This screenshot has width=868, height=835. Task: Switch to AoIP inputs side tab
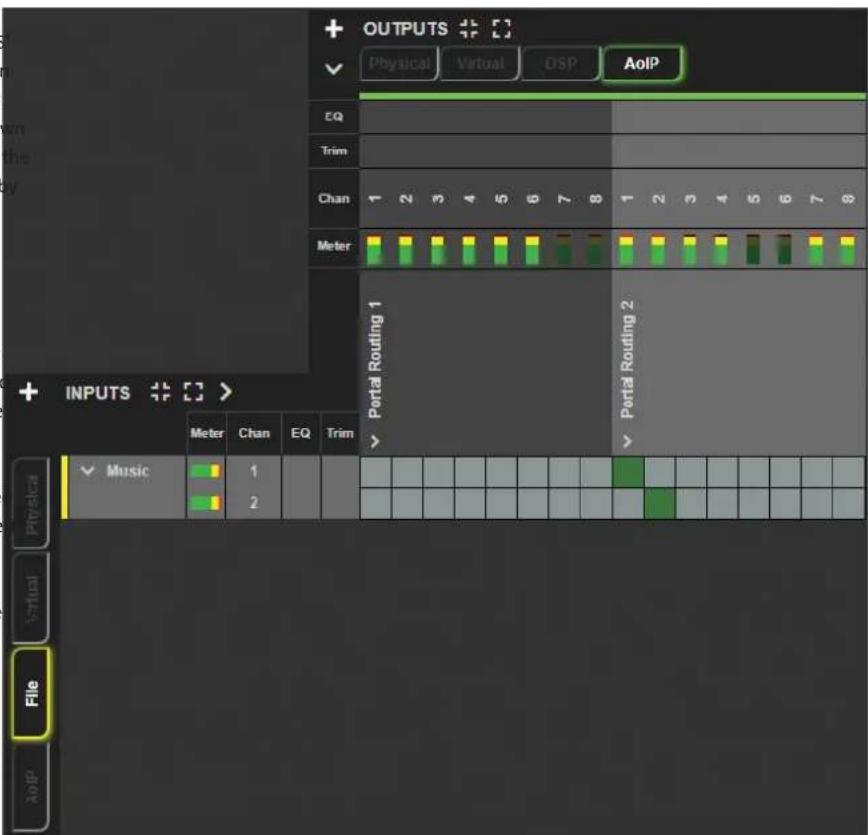(x=32, y=787)
